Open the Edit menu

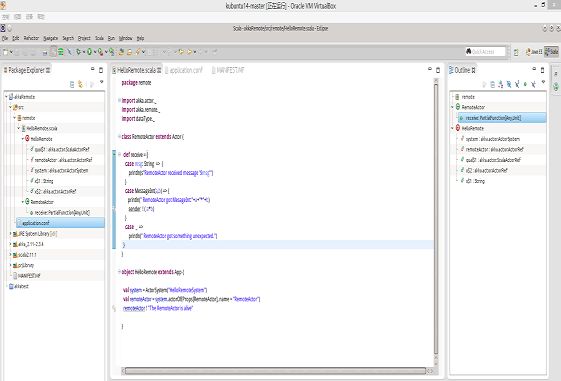[15, 38]
